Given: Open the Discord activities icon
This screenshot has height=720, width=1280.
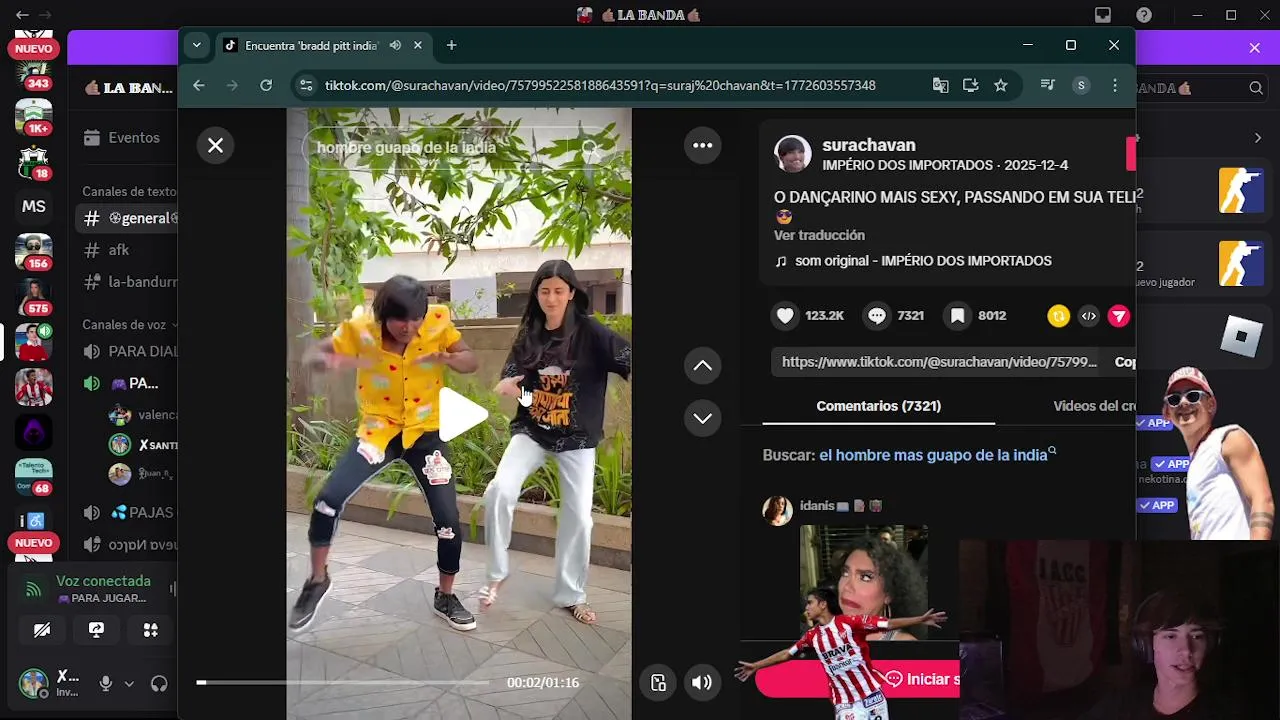Looking at the screenshot, I should click(x=150, y=630).
